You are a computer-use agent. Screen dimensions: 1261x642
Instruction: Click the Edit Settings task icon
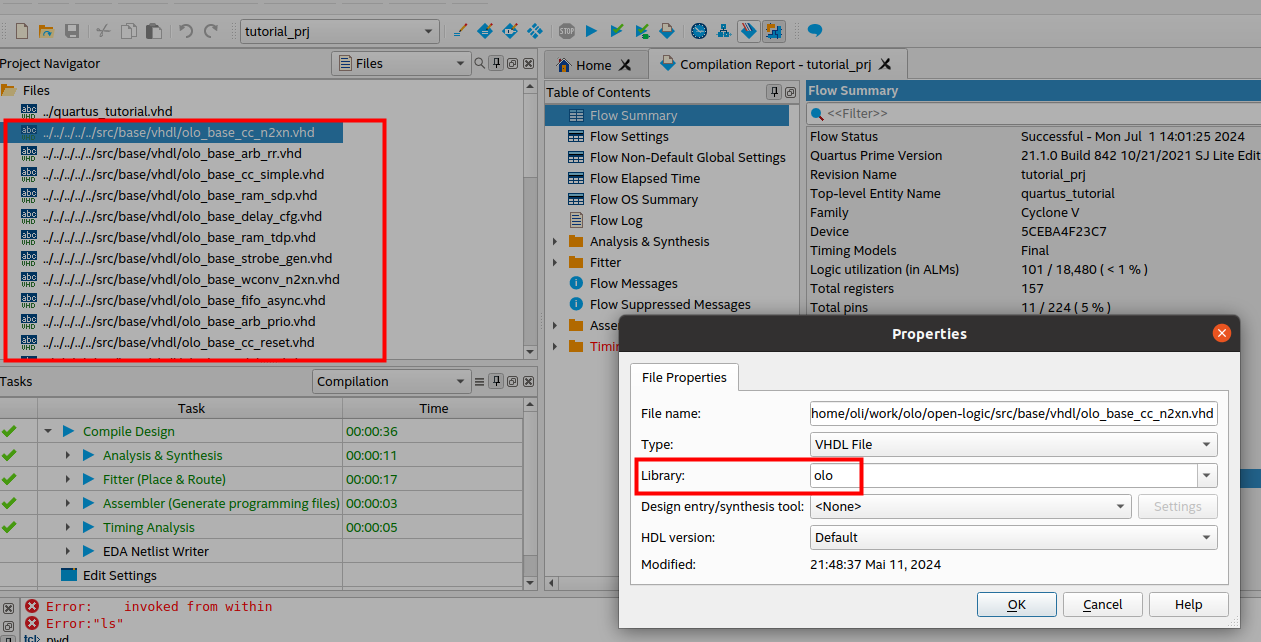68,575
